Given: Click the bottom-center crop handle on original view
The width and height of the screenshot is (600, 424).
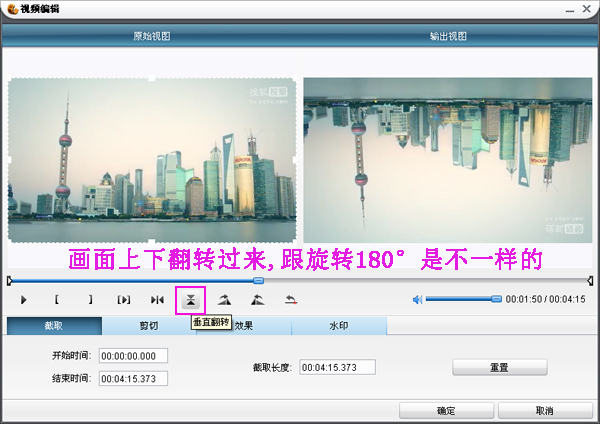Looking at the screenshot, I should click(152, 242).
